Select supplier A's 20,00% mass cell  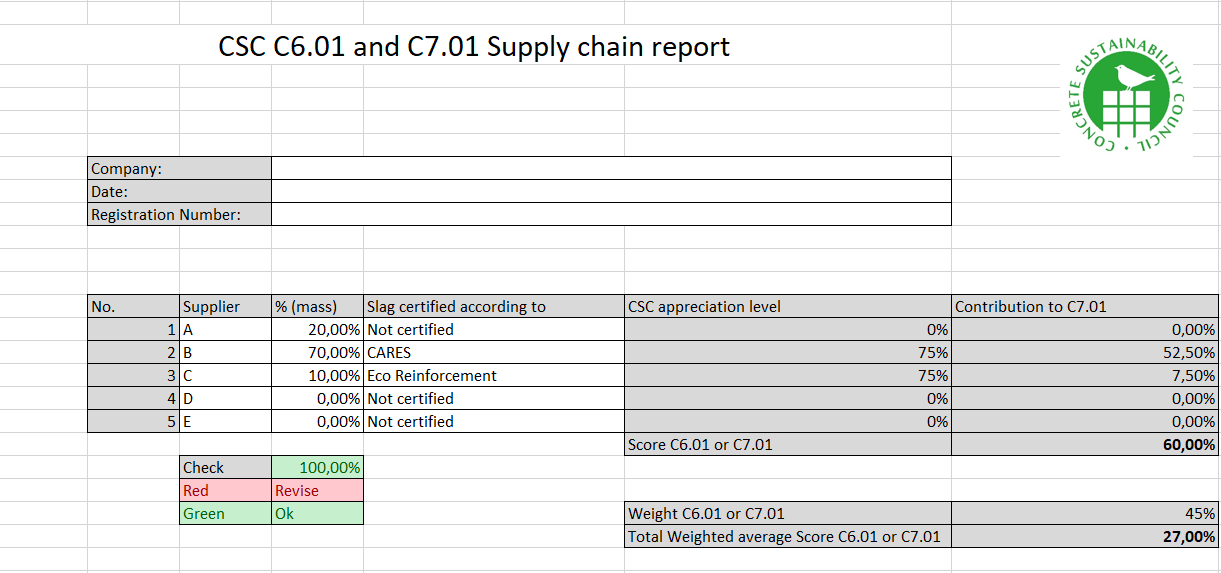(317, 330)
